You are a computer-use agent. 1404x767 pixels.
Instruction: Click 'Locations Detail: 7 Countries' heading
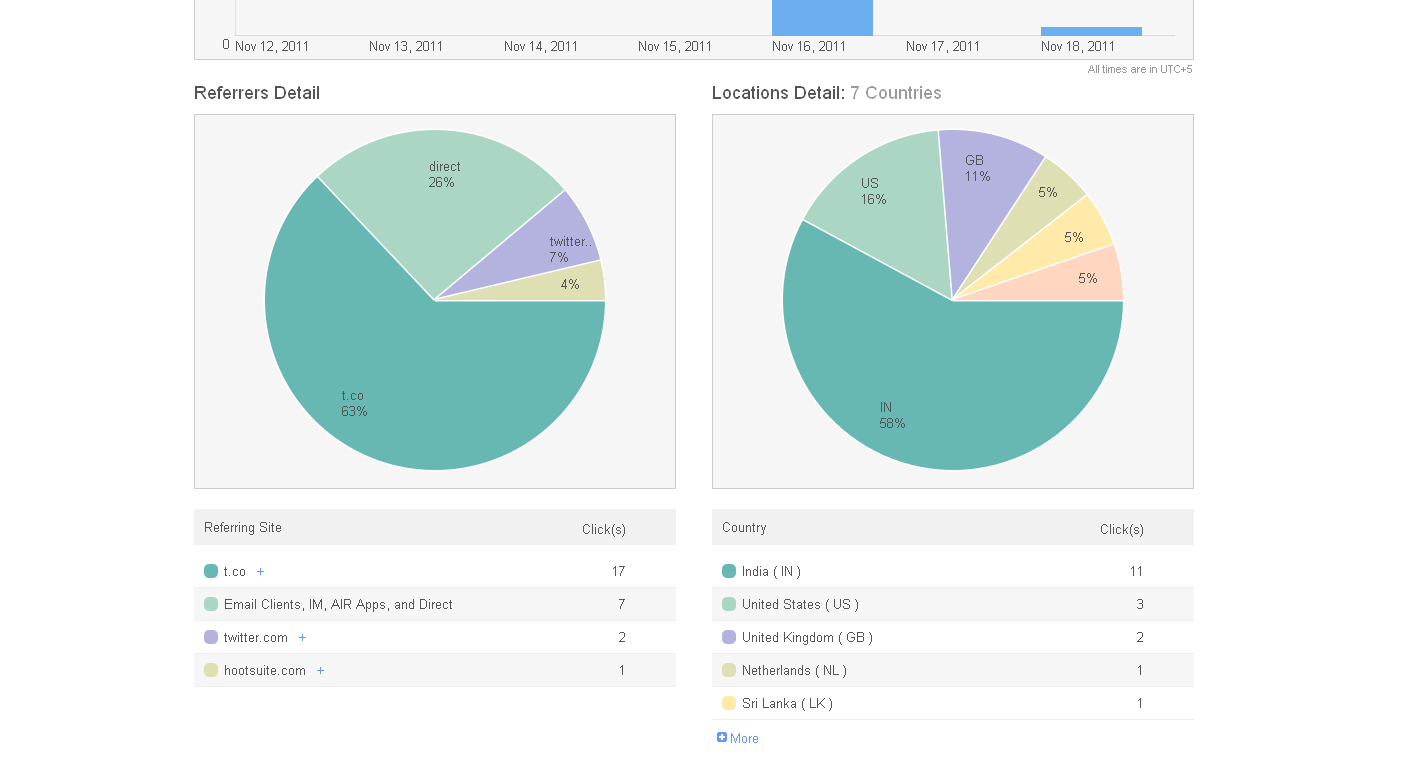827,93
